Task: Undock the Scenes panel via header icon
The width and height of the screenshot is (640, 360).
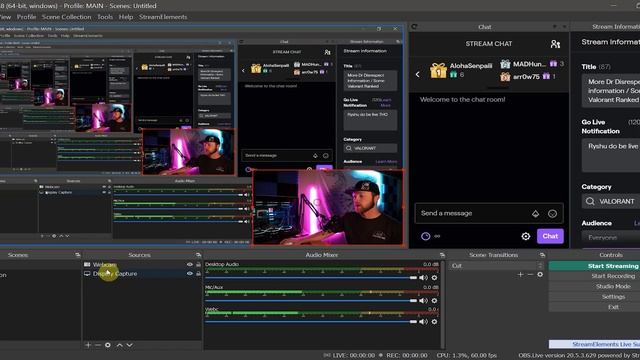Action: (78, 255)
